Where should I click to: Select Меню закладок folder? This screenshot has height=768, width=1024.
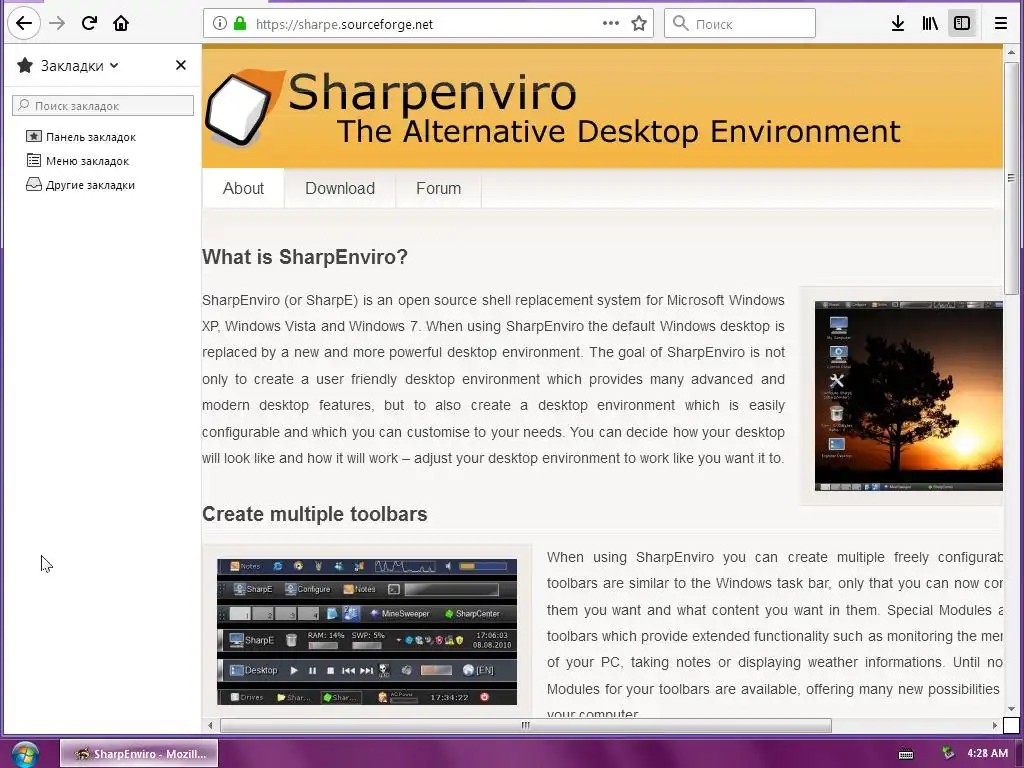click(78, 161)
